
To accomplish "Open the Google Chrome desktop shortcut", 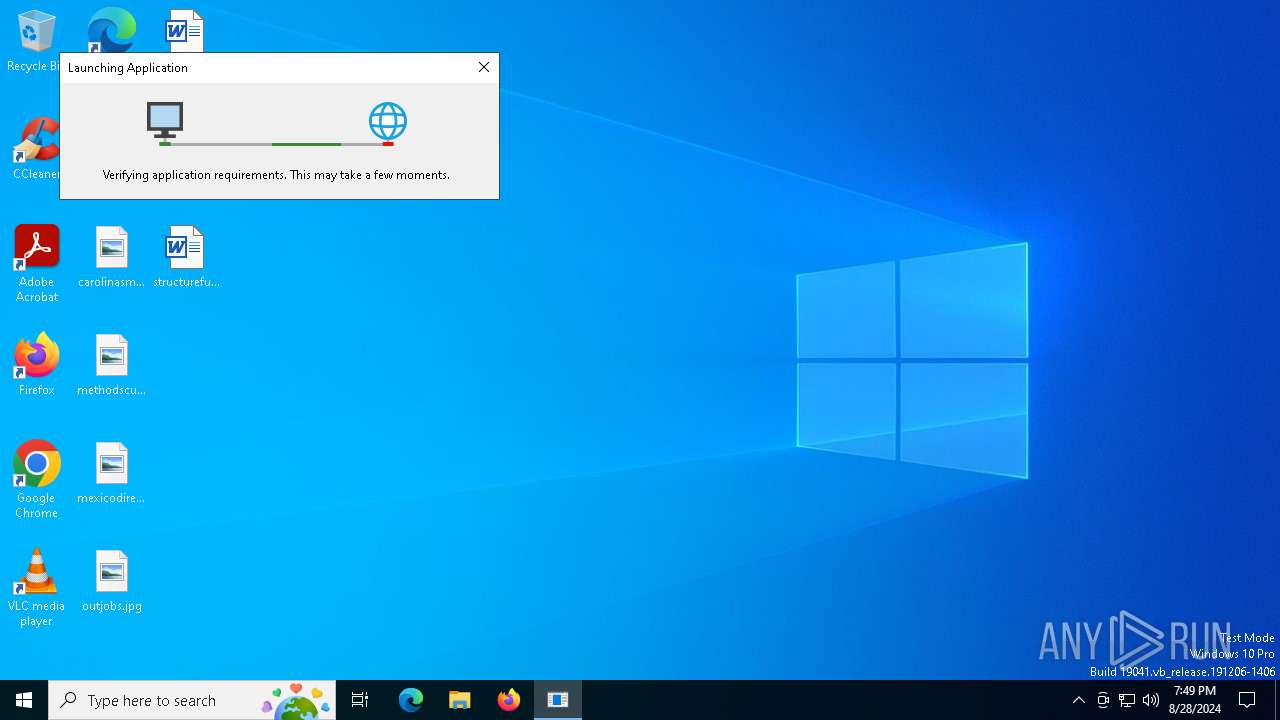I will 36,480.
